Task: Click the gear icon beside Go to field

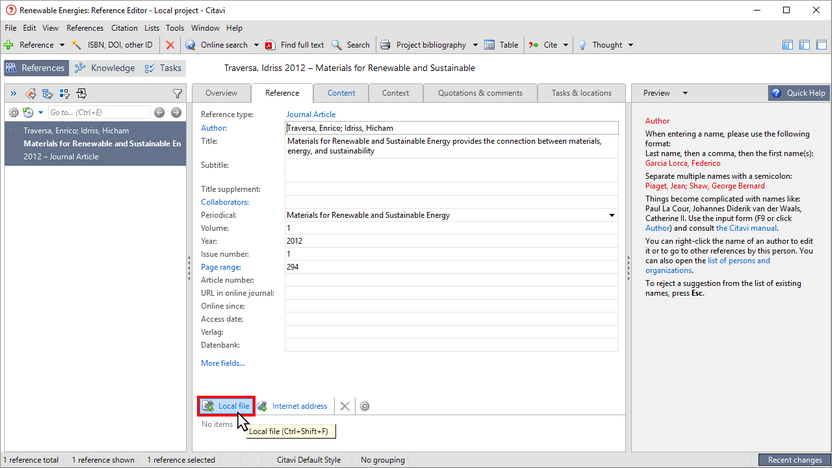Action: 14,112
